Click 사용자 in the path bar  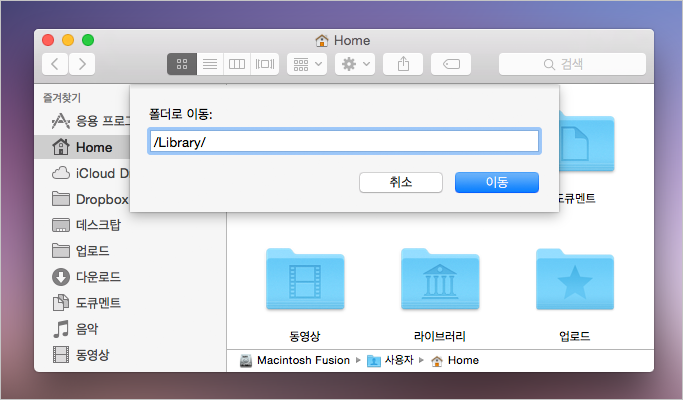point(390,360)
